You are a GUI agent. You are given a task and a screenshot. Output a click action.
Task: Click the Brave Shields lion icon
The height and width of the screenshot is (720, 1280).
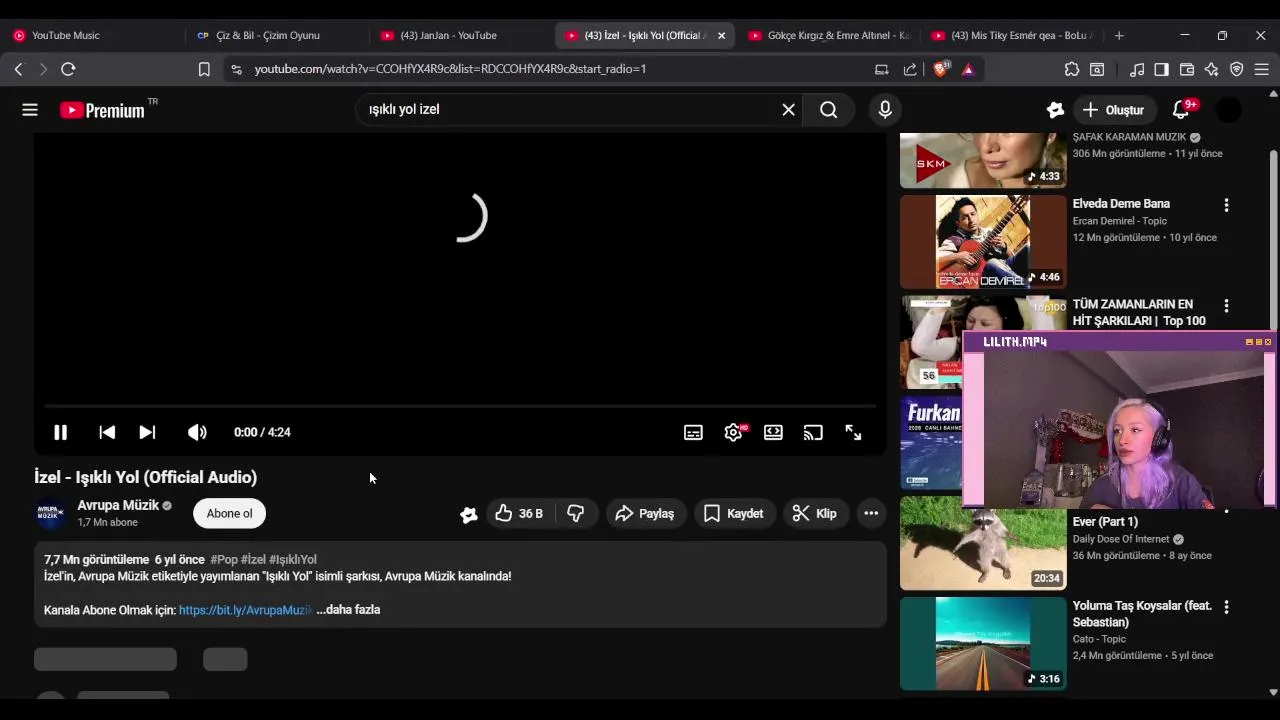pos(940,69)
